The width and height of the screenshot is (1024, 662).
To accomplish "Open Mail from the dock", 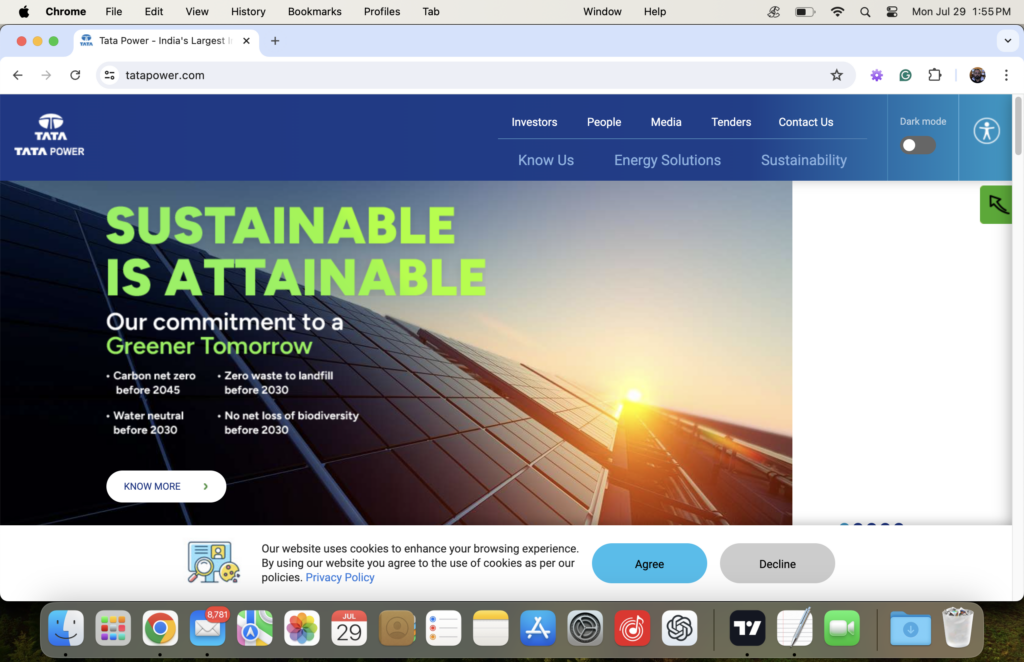I will tap(208, 629).
